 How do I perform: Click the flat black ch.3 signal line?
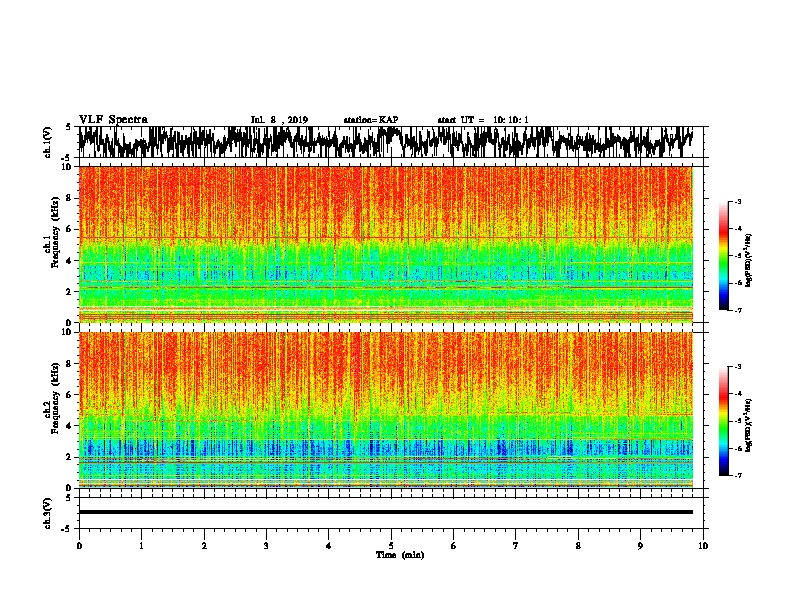pyautogui.click(x=385, y=512)
